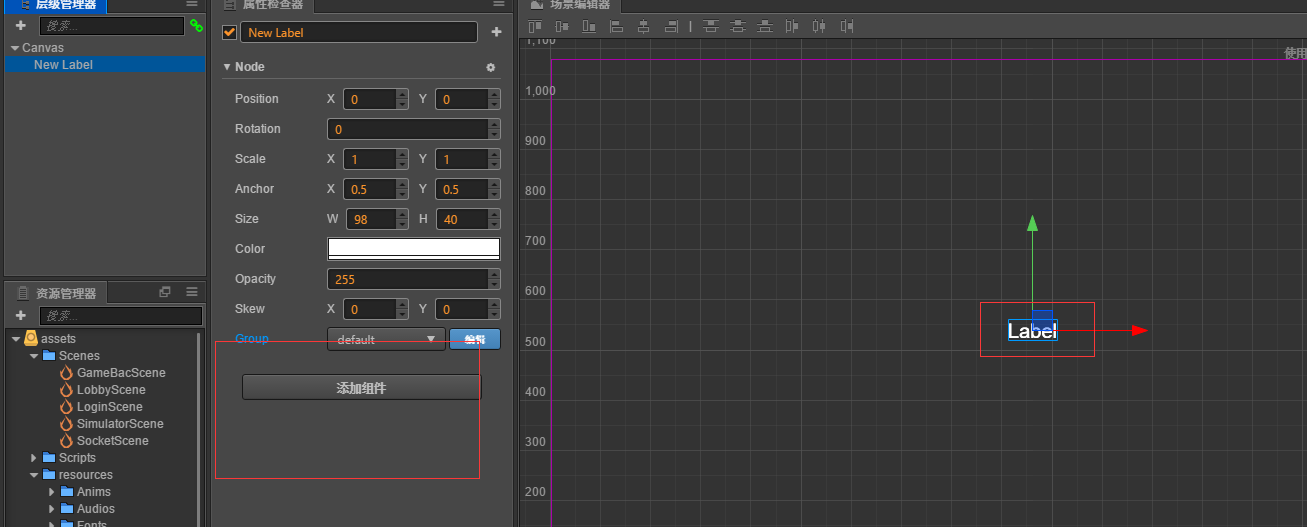Click the Position Y stepper arrows
Viewport: 1307px width, 527px height.
tap(494, 99)
